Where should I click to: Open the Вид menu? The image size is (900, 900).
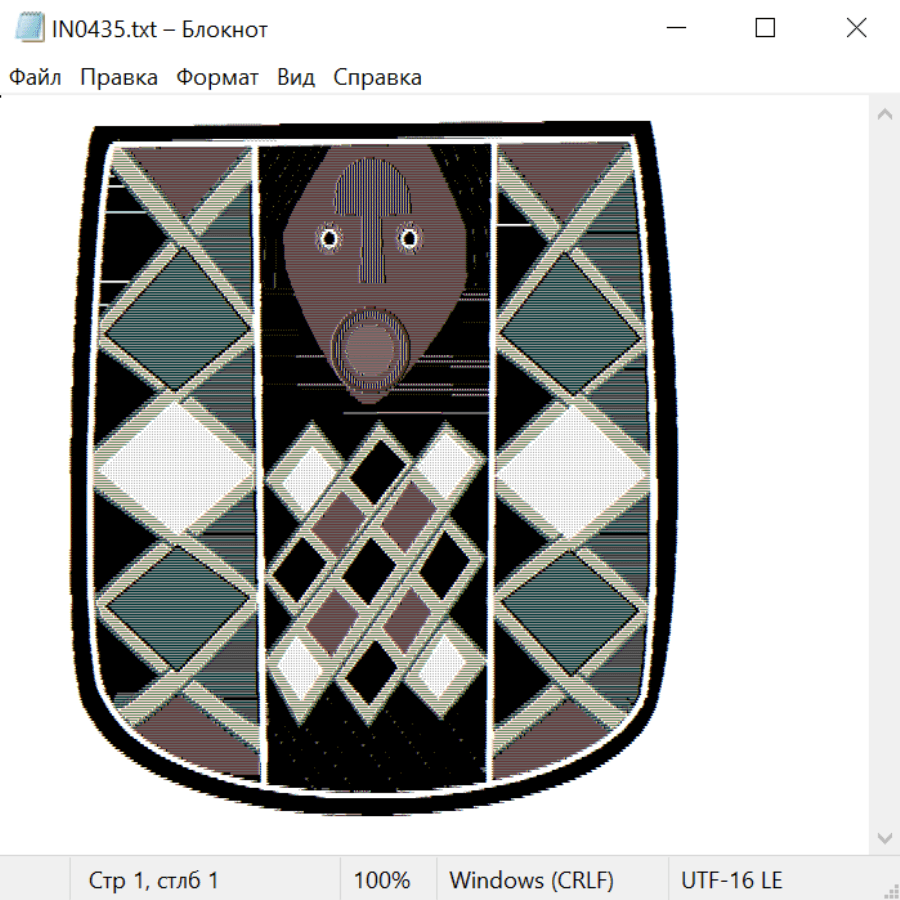[296, 77]
